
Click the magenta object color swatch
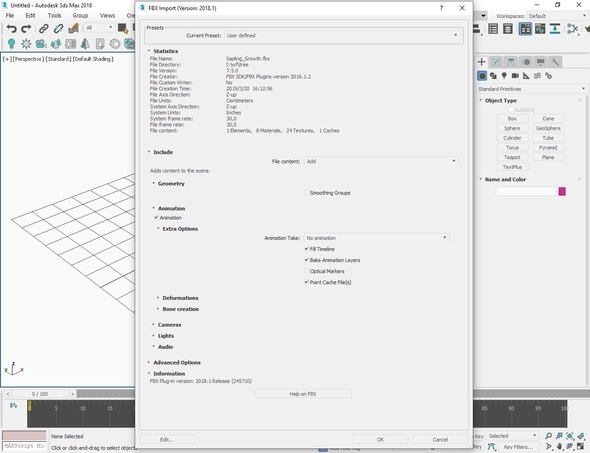(562, 192)
